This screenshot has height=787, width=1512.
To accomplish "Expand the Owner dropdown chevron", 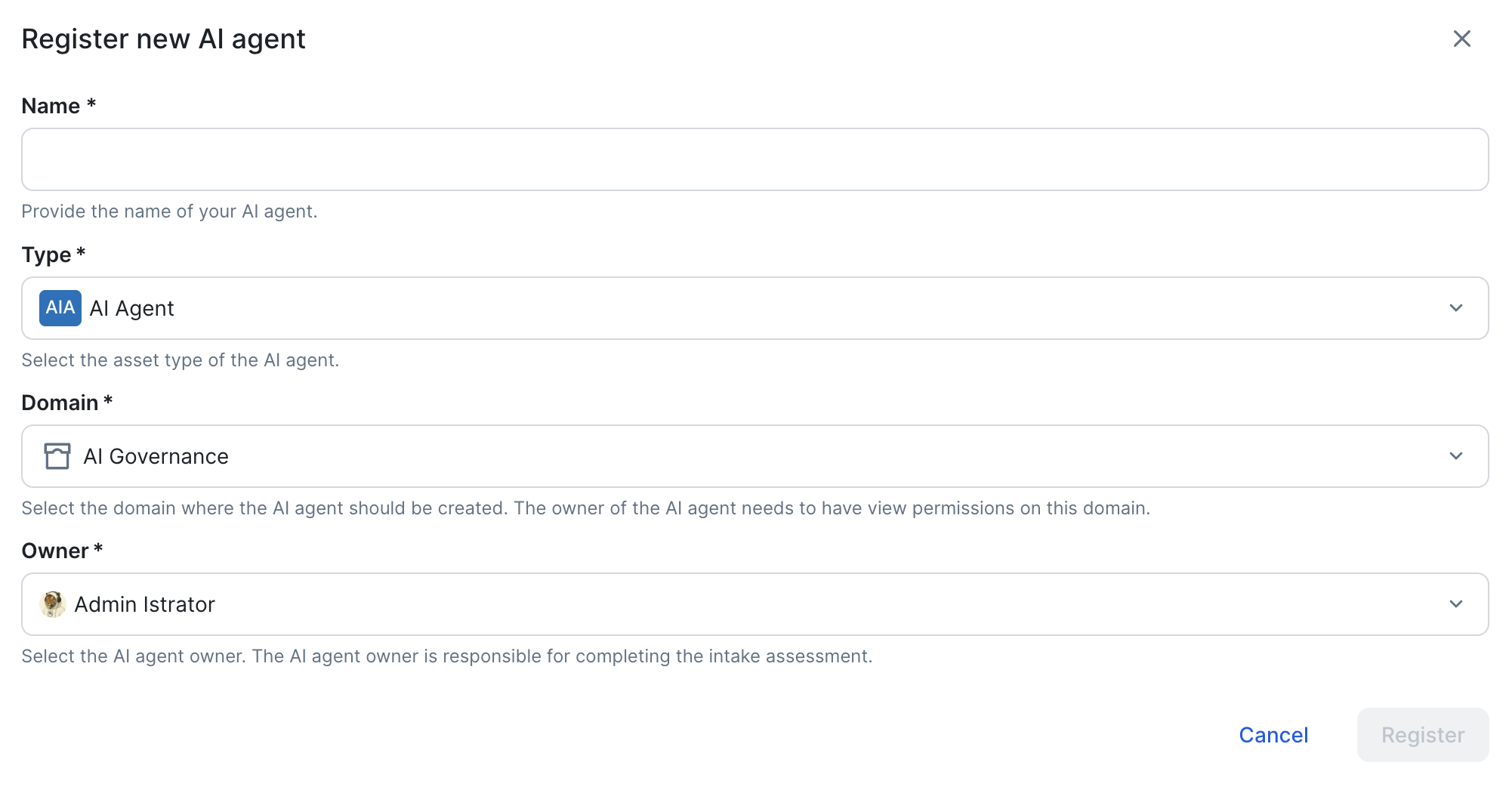I will [1456, 604].
